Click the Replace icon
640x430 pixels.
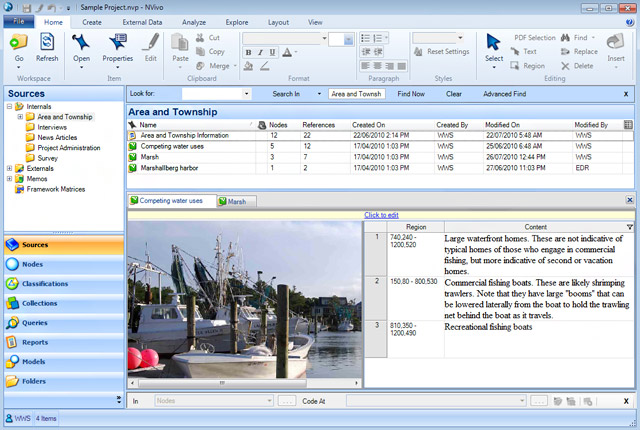(x=565, y=51)
